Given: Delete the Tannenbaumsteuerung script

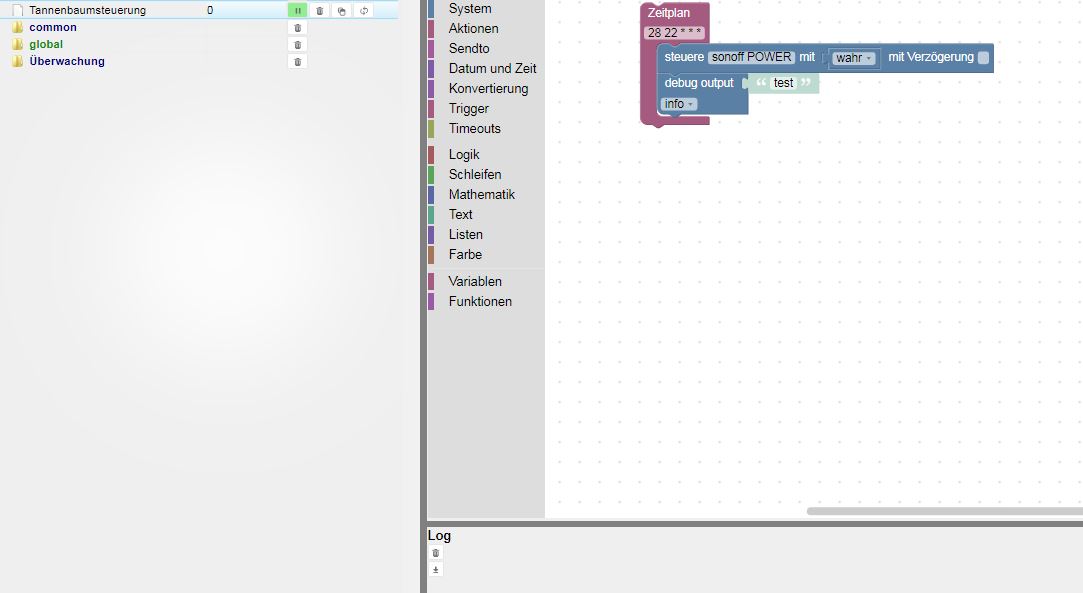Looking at the screenshot, I should [320, 10].
